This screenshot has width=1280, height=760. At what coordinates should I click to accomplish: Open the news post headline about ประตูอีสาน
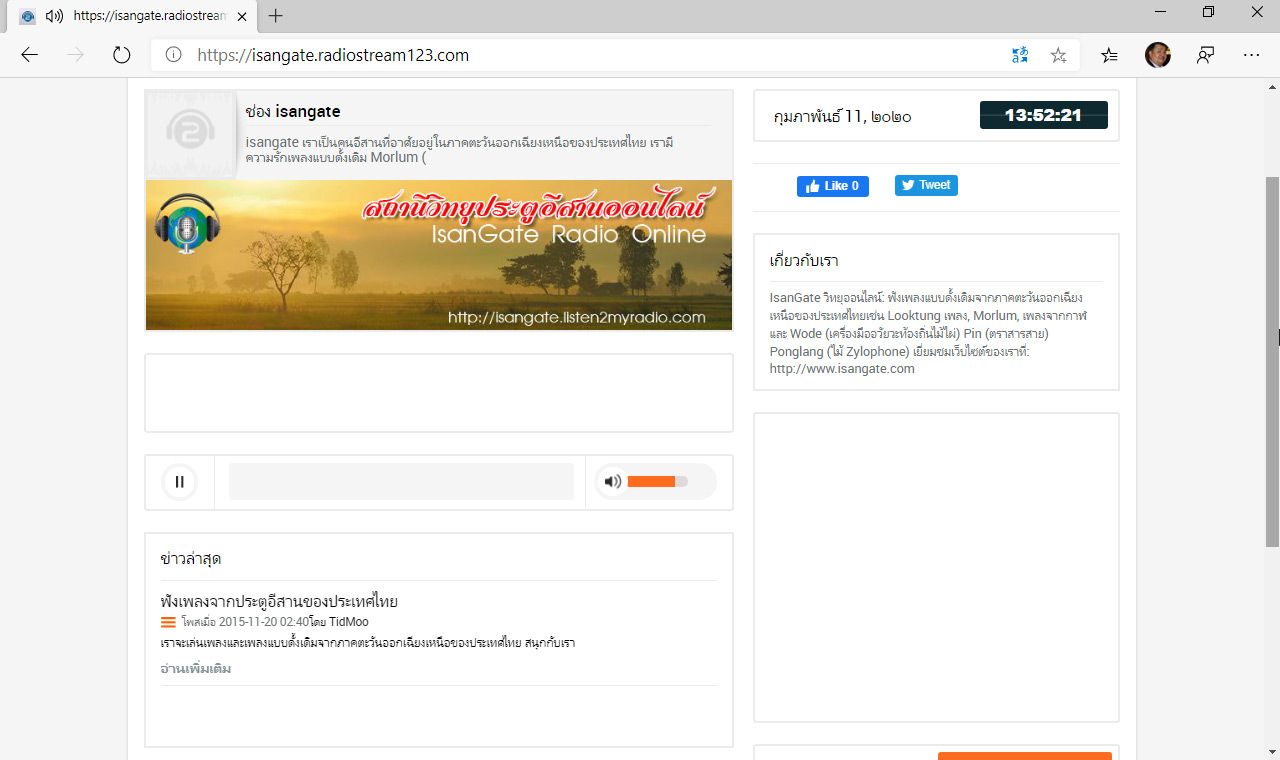pos(279,601)
